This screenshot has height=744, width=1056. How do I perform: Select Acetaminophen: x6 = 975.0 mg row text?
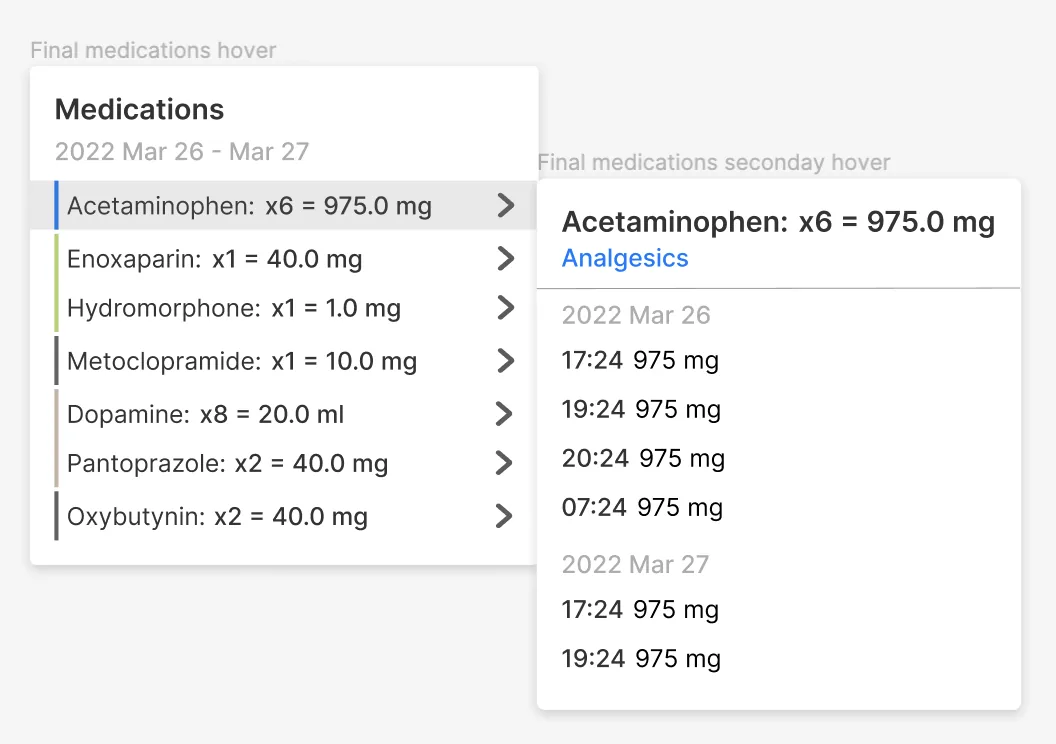249,206
